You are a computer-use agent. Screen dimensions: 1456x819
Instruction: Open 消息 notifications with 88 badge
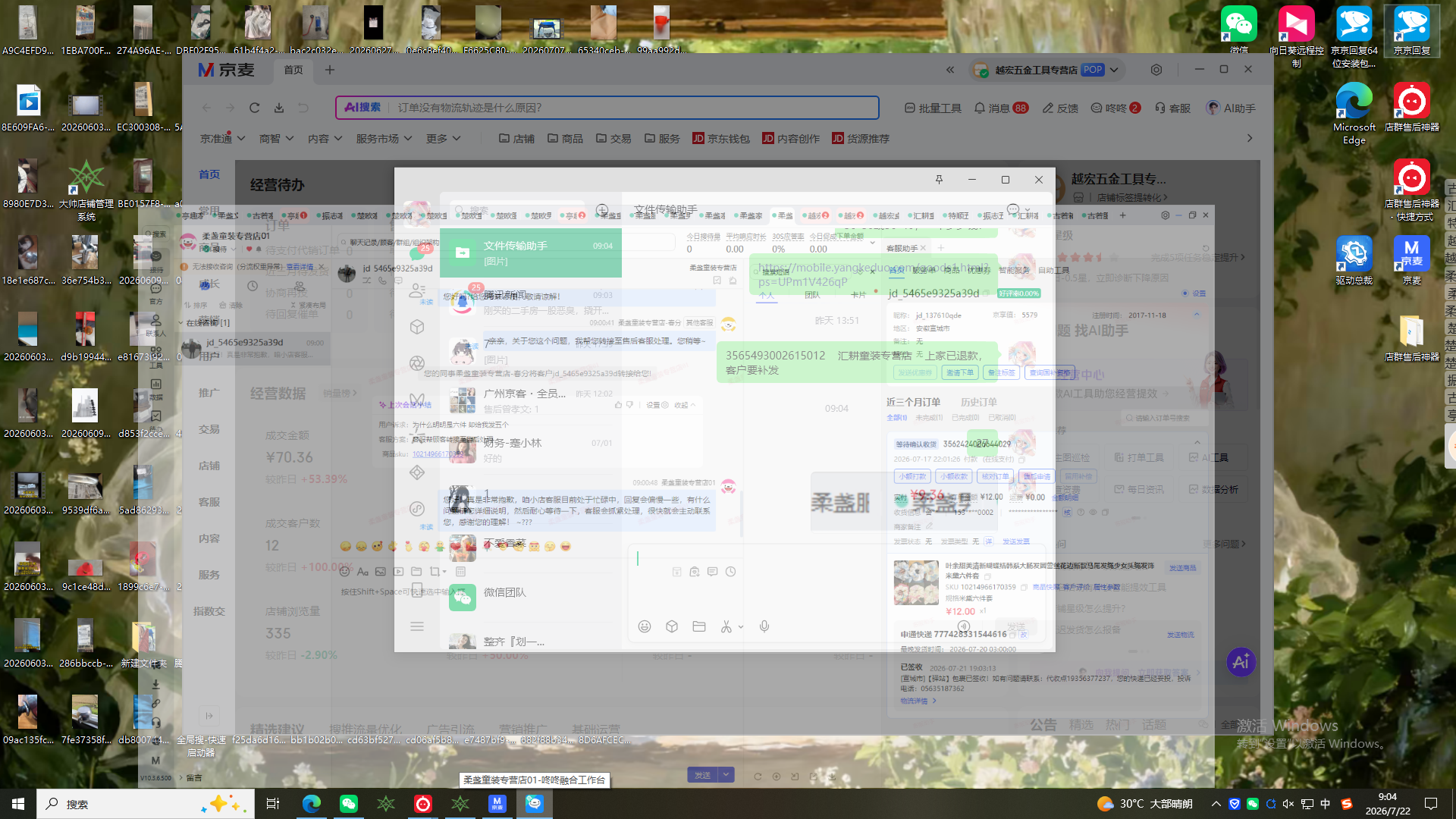(x=1001, y=108)
